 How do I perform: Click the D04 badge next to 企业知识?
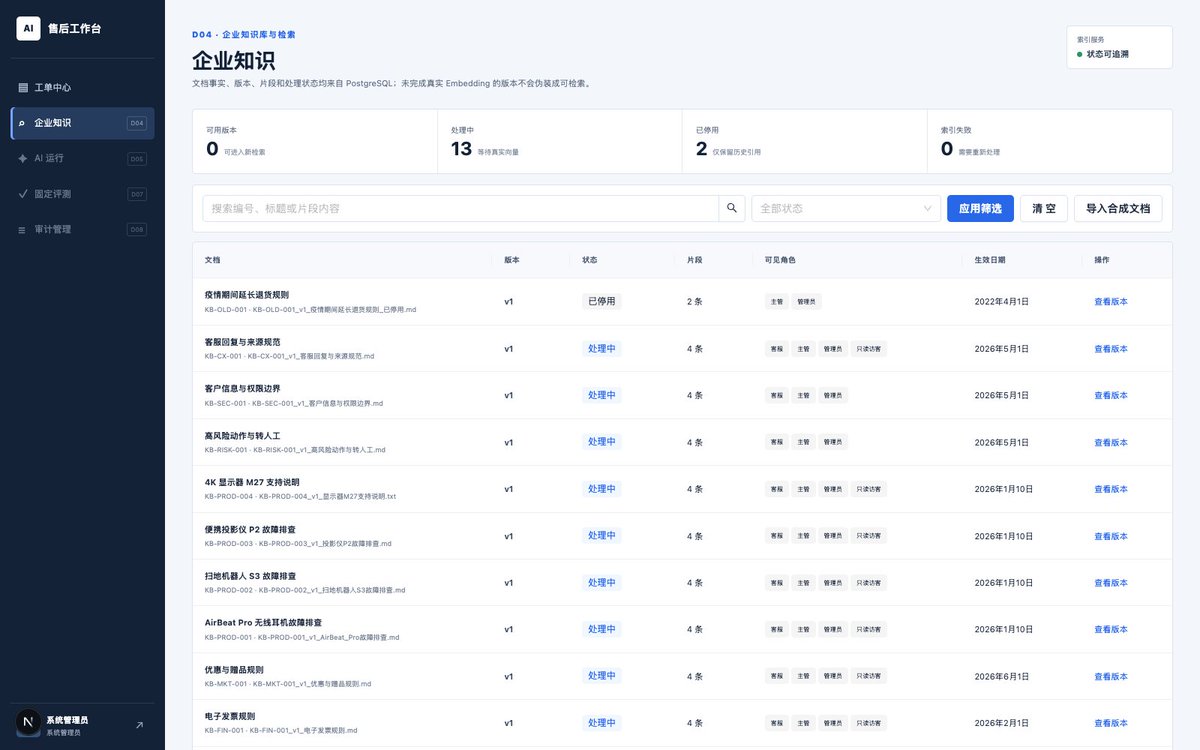[137, 123]
